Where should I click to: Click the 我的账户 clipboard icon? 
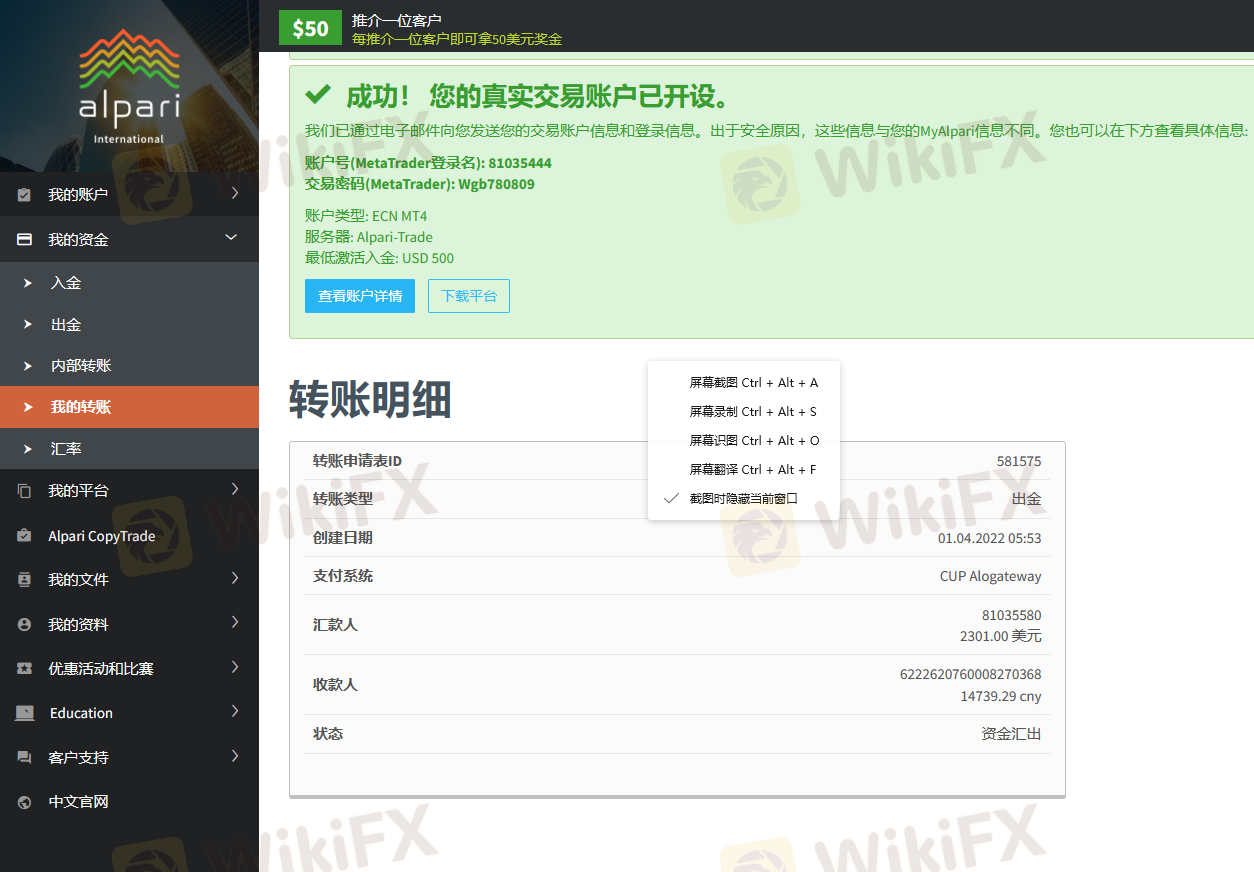pos(25,195)
